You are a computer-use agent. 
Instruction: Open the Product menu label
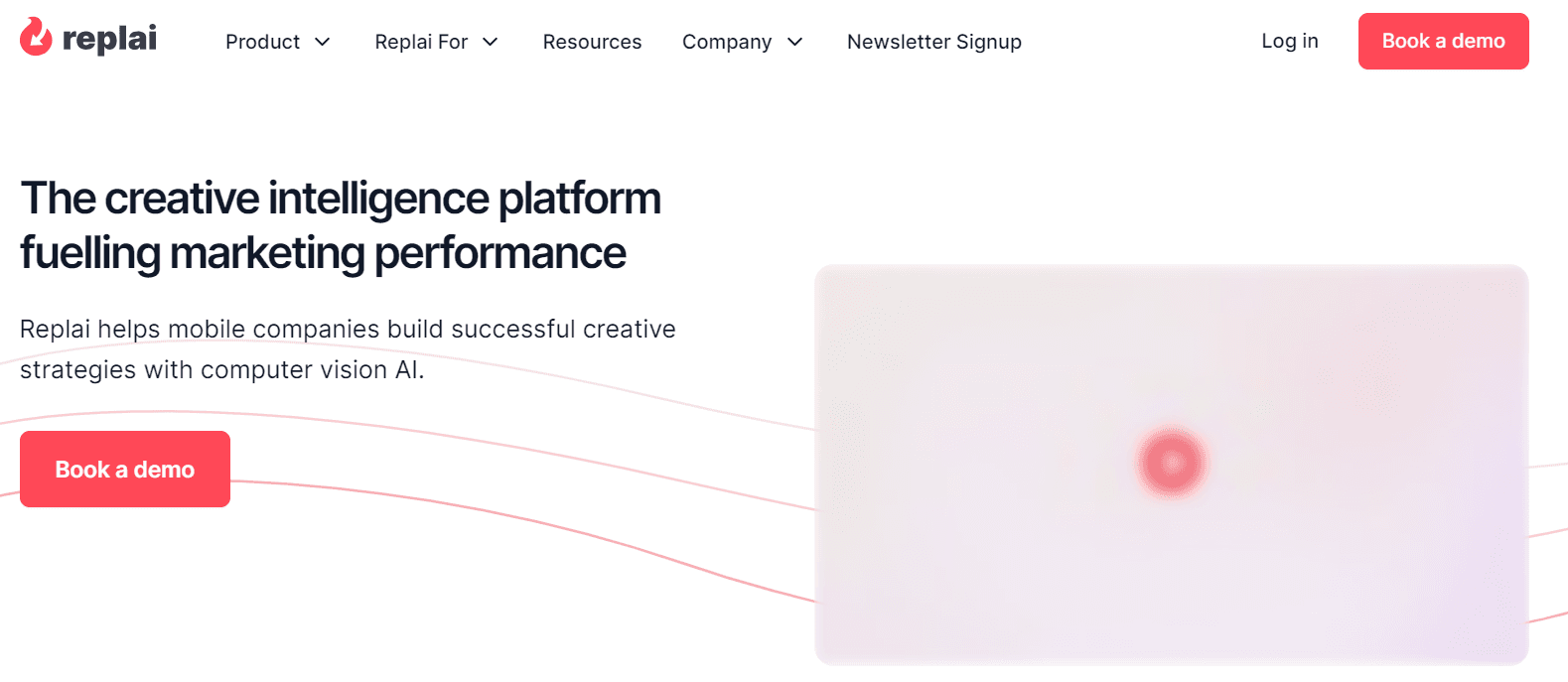coord(262,42)
